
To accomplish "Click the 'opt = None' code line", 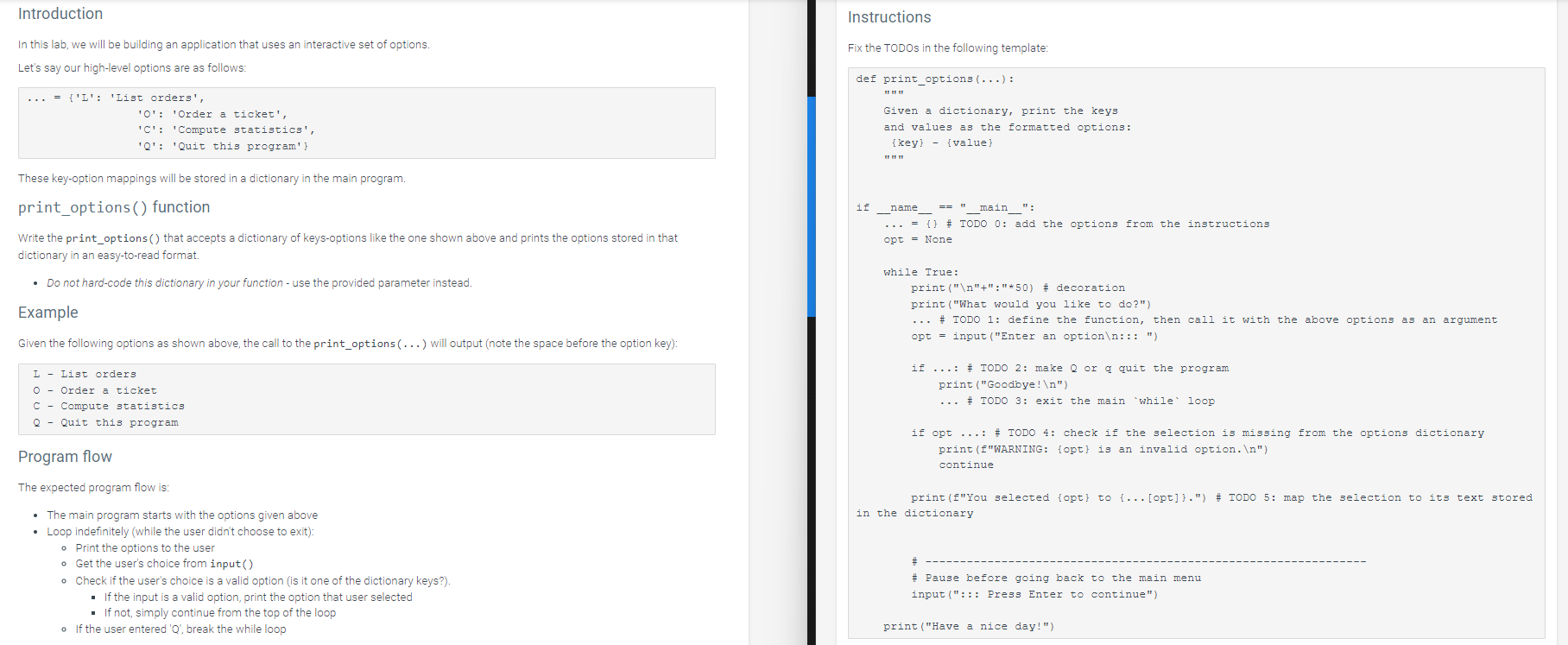I will [918, 239].
